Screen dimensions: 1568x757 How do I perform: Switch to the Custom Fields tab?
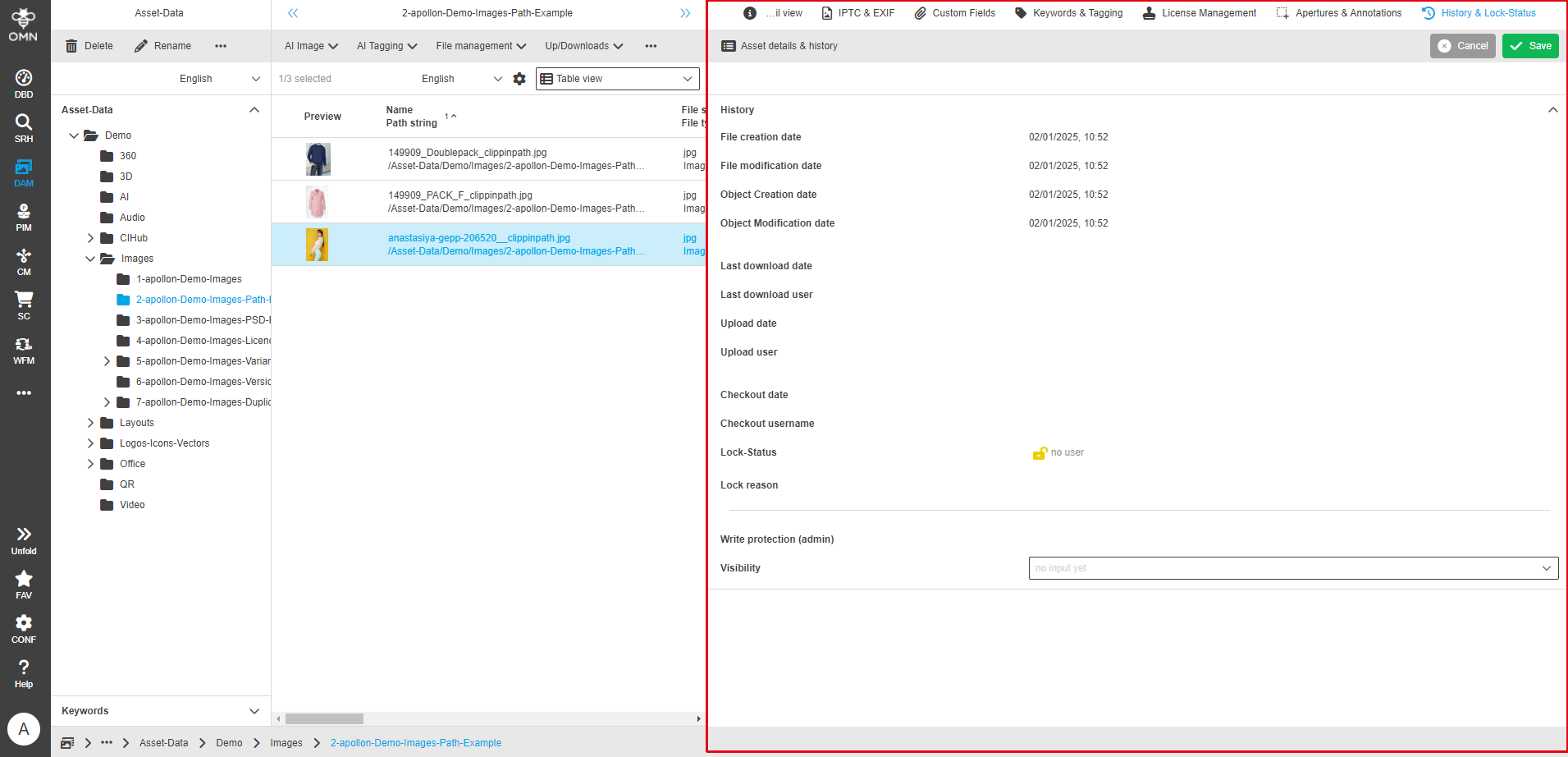pyautogui.click(x=955, y=13)
